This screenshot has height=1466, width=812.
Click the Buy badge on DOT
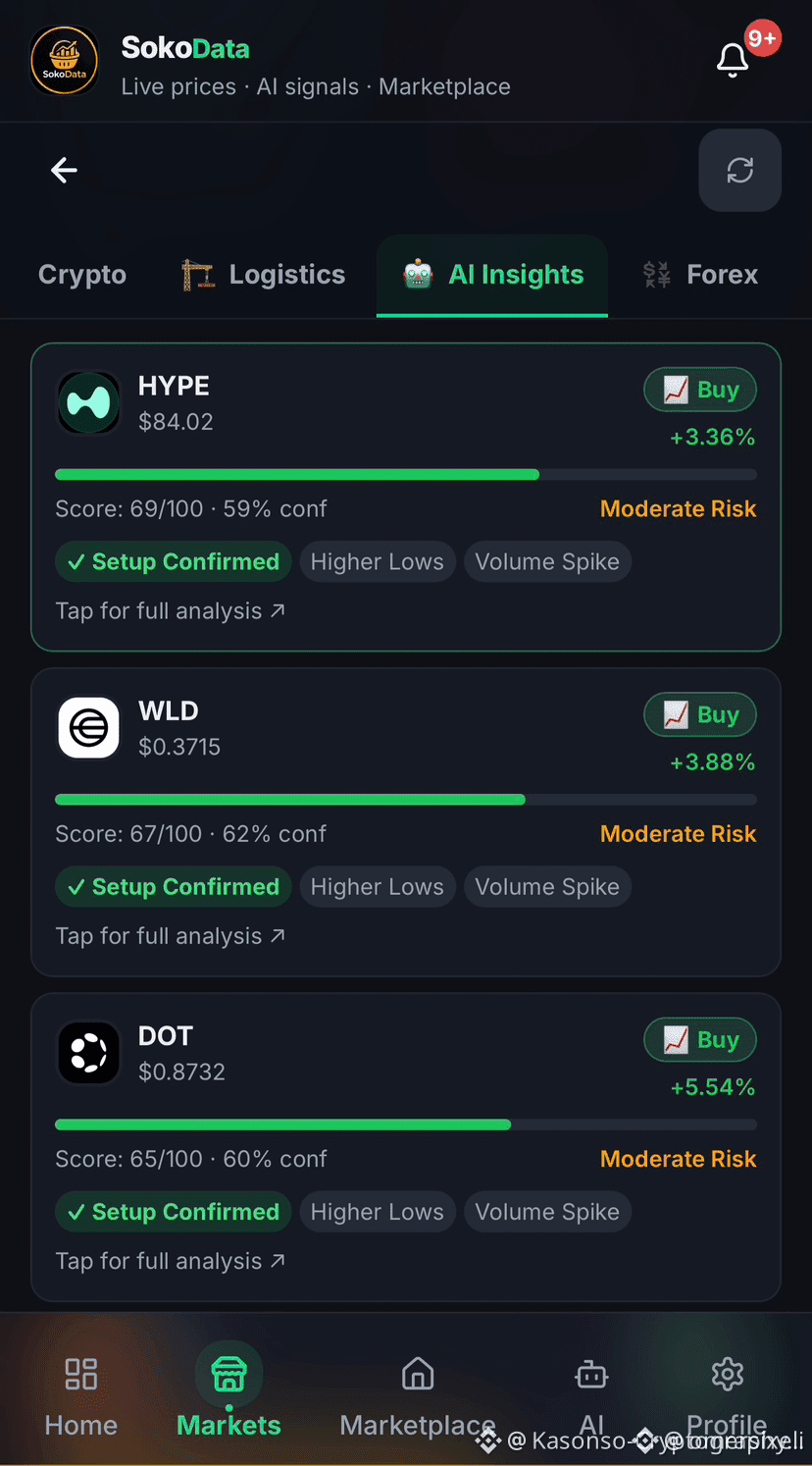click(700, 1040)
